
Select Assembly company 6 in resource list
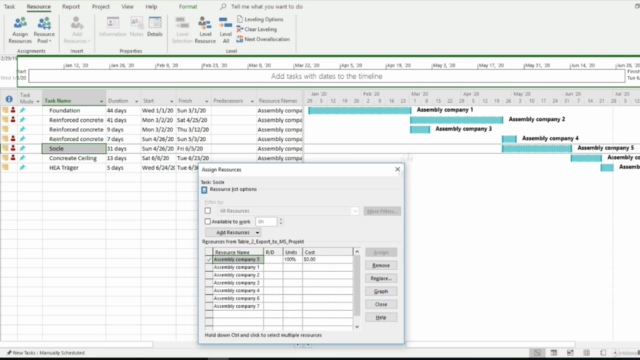click(x=237, y=298)
